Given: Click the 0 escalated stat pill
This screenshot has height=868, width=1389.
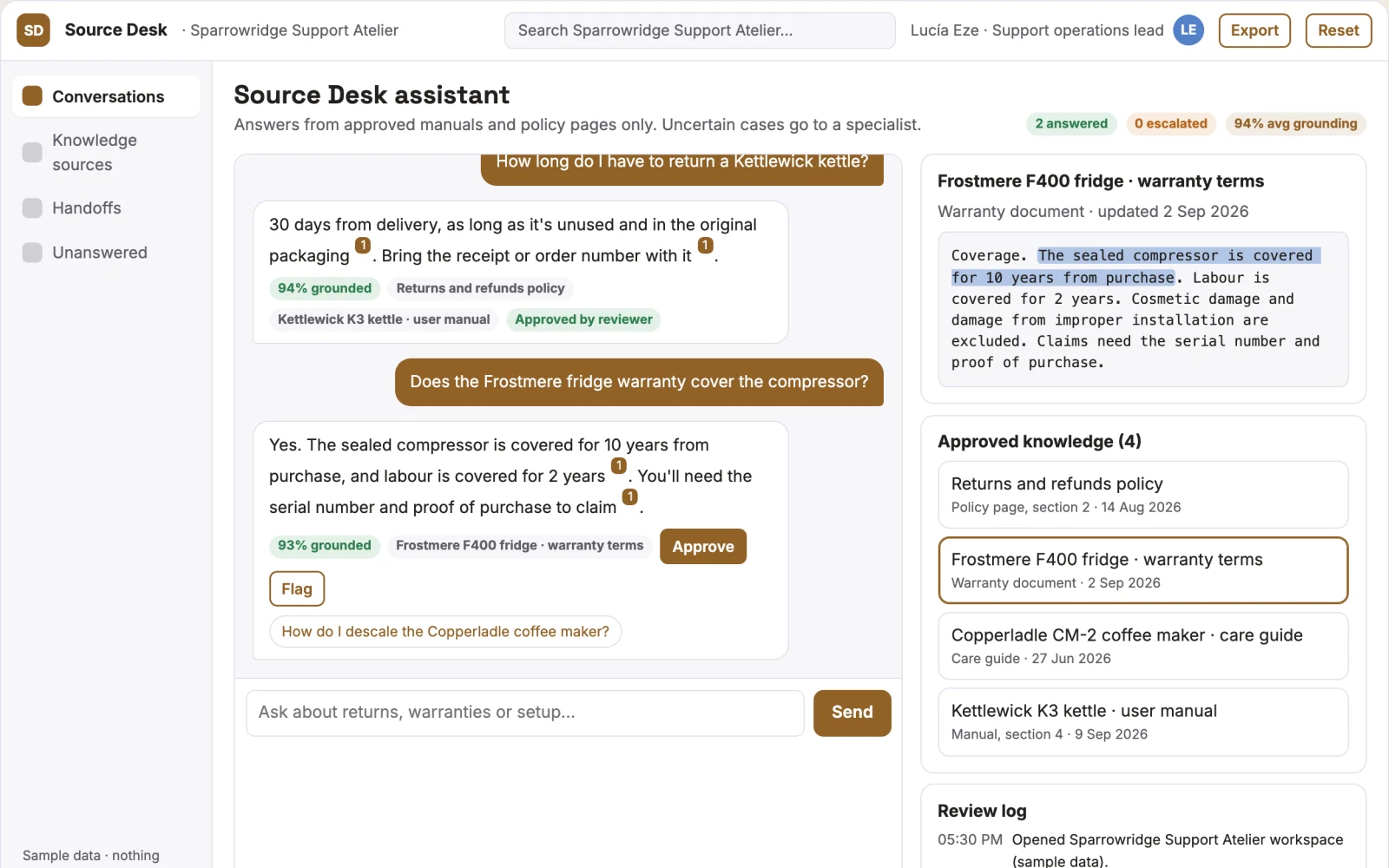Looking at the screenshot, I should click(1171, 123).
